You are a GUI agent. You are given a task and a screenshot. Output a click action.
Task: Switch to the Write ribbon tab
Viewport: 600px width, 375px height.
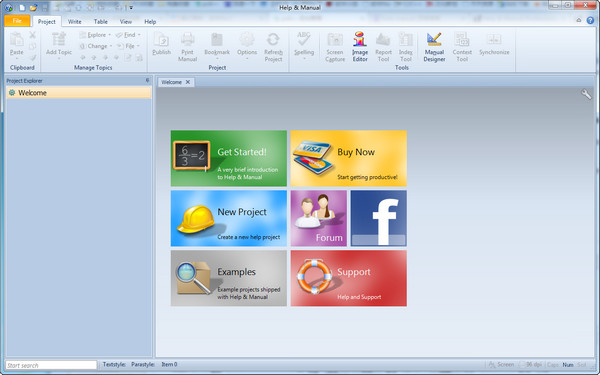[x=74, y=22]
